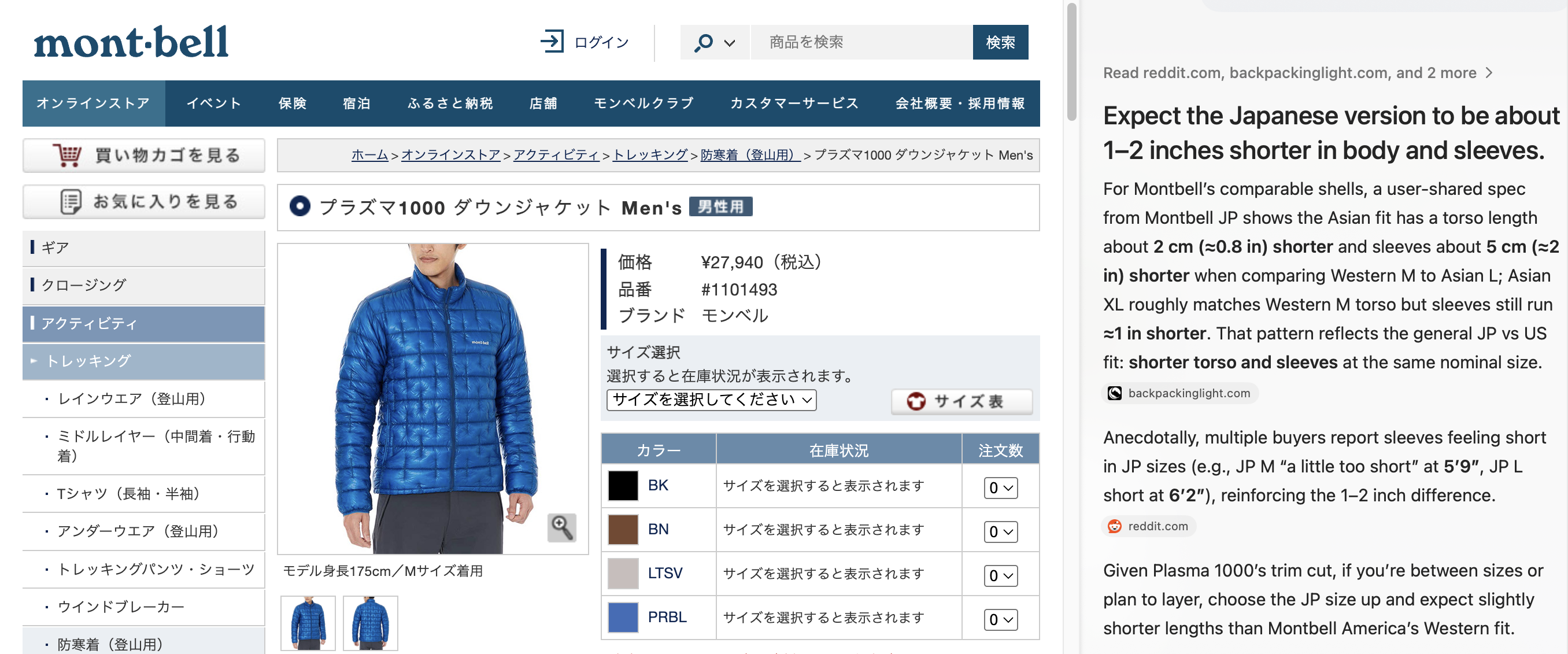Click the backpackinglight.com source chip
The image size is (1568, 654).
click(1179, 393)
